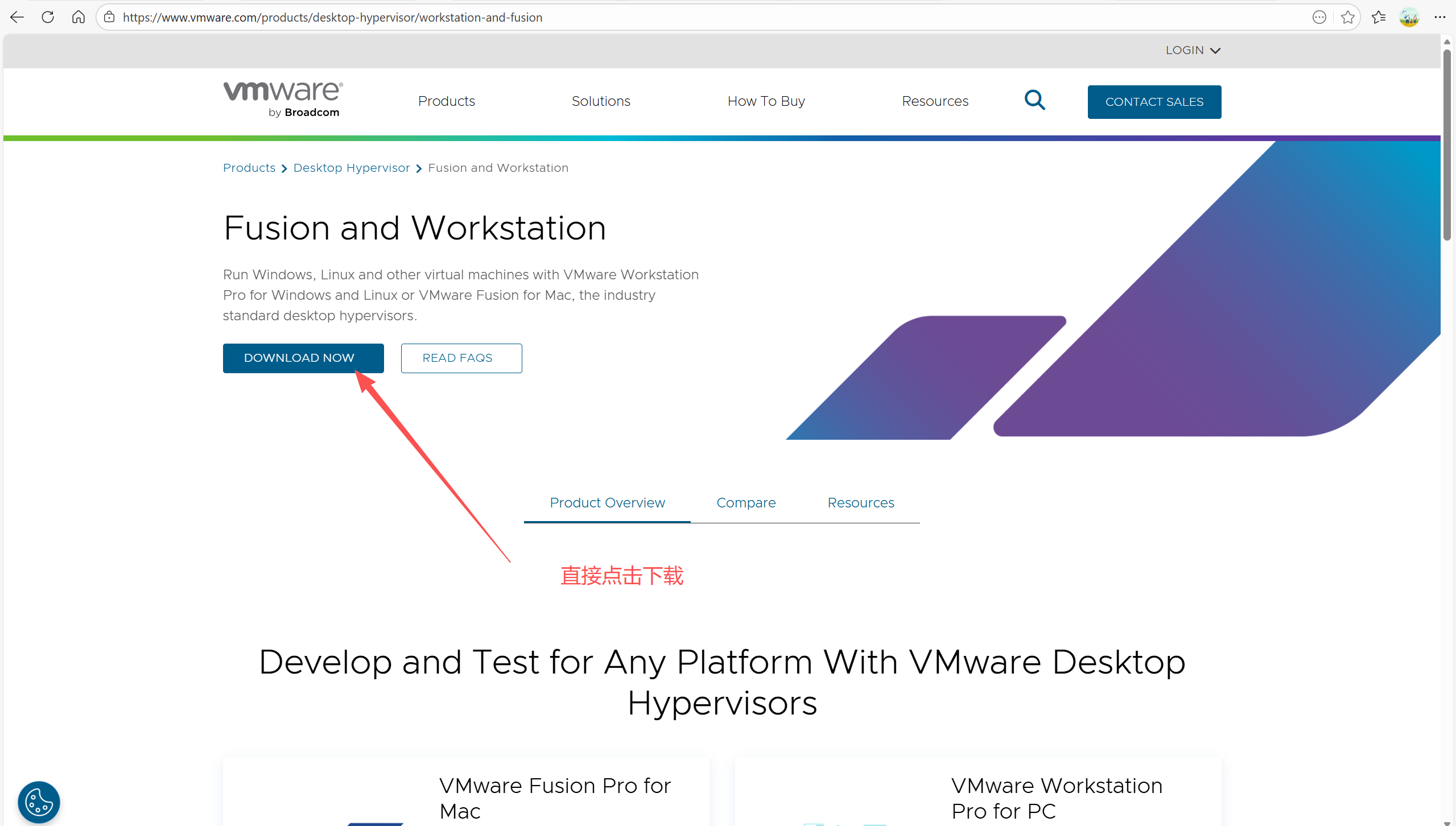Click the browser back arrow

tap(17, 17)
